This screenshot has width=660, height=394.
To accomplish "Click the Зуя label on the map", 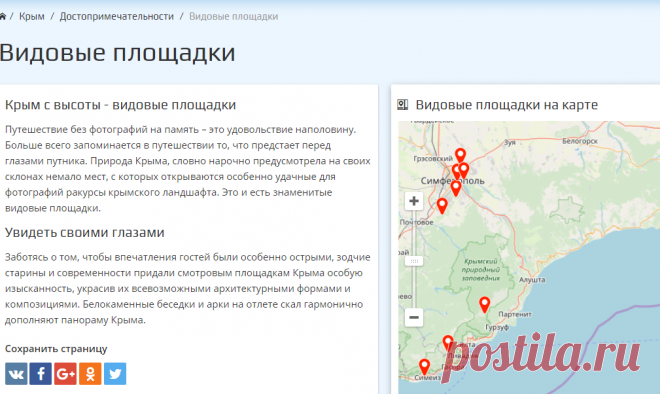I will (510, 142).
